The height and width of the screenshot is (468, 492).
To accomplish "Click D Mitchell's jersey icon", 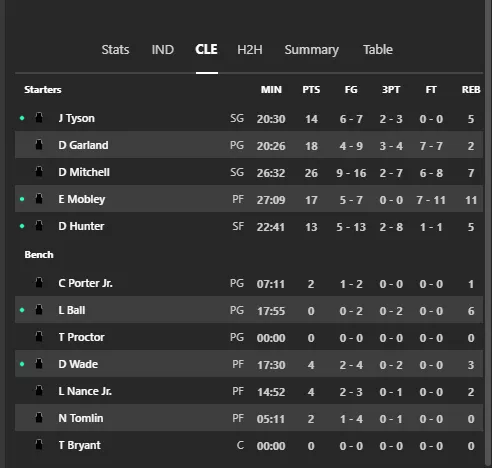I will 39,172.
